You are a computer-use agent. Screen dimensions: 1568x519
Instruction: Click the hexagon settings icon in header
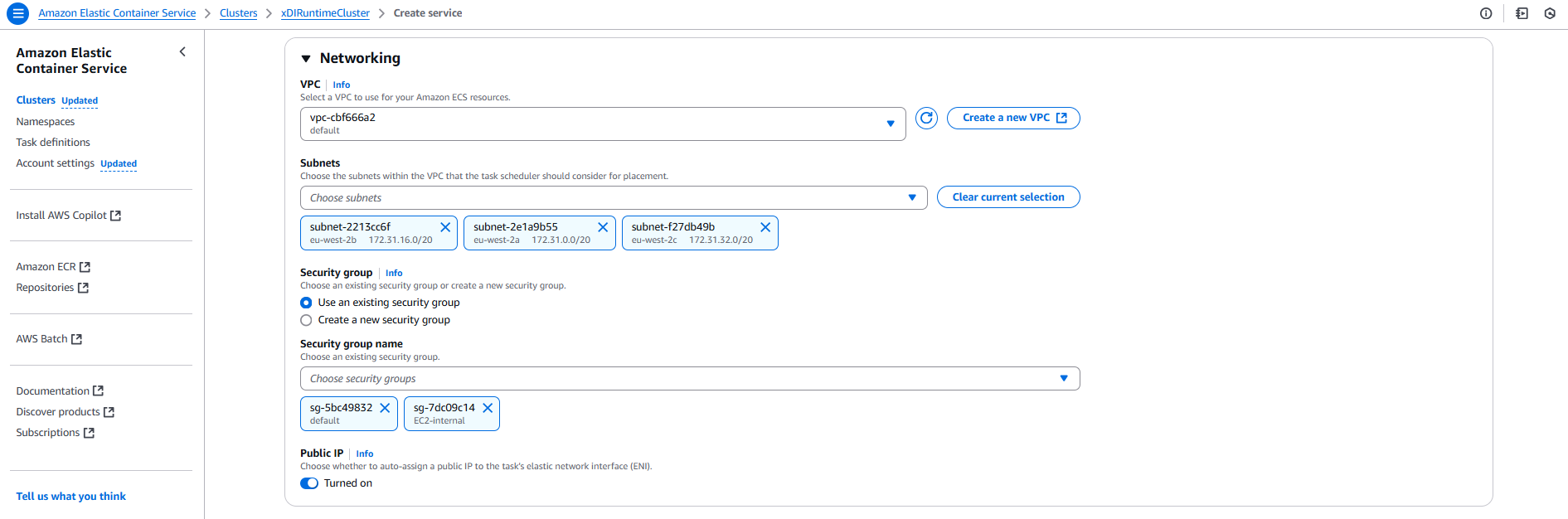click(1550, 13)
